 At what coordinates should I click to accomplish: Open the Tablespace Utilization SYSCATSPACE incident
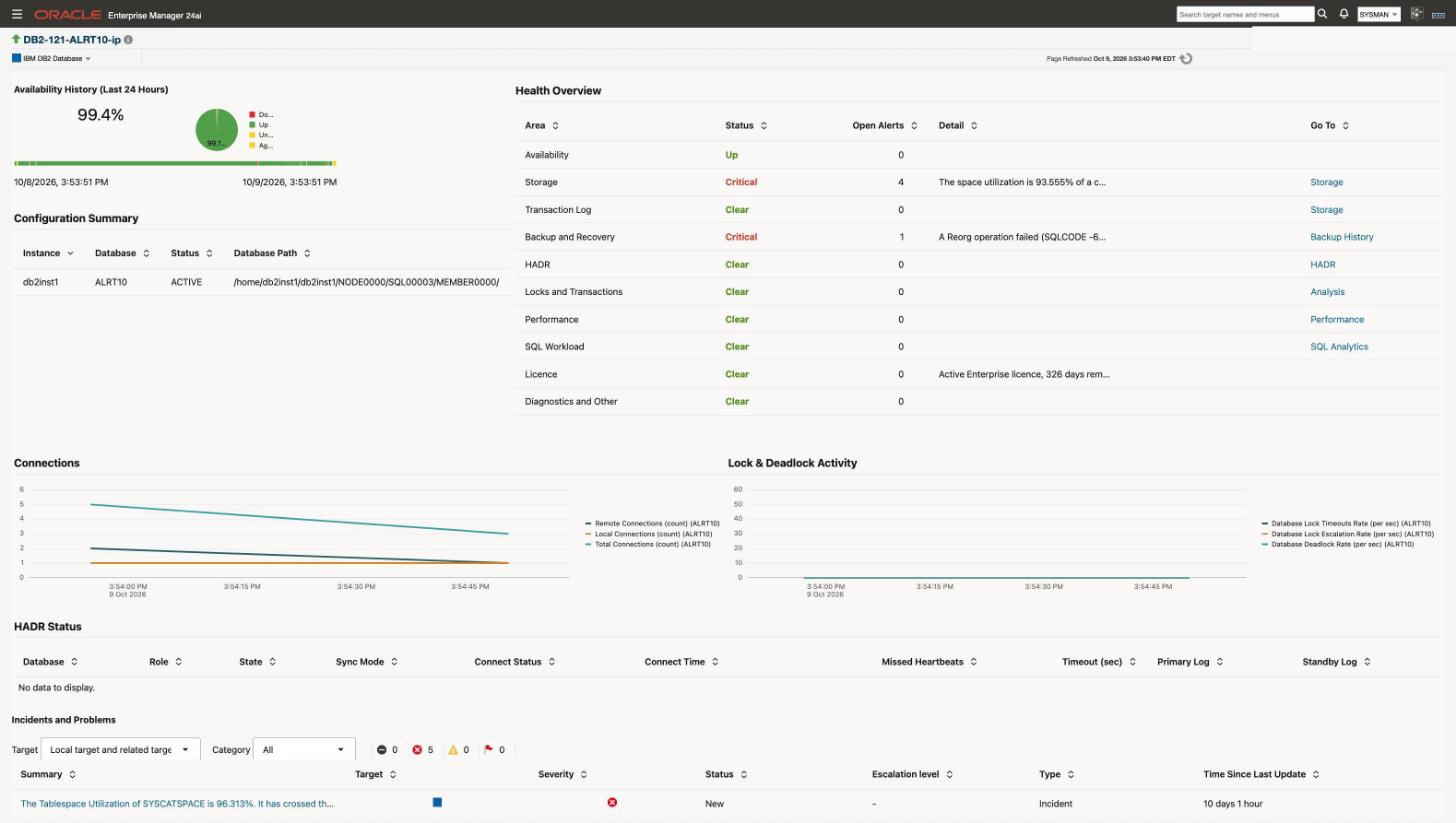[x=177, y=803]
